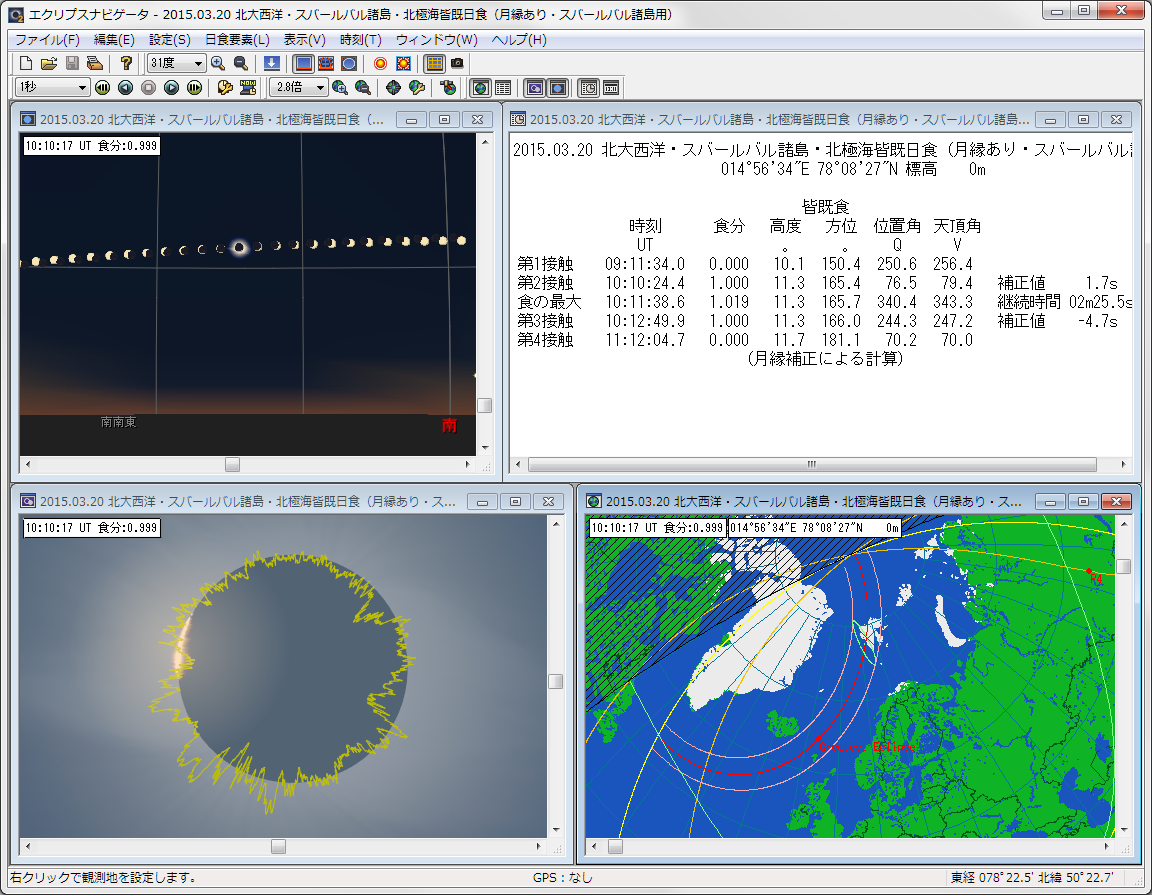Click the Open folder icon
The image size is (1152, 895).
48,63
